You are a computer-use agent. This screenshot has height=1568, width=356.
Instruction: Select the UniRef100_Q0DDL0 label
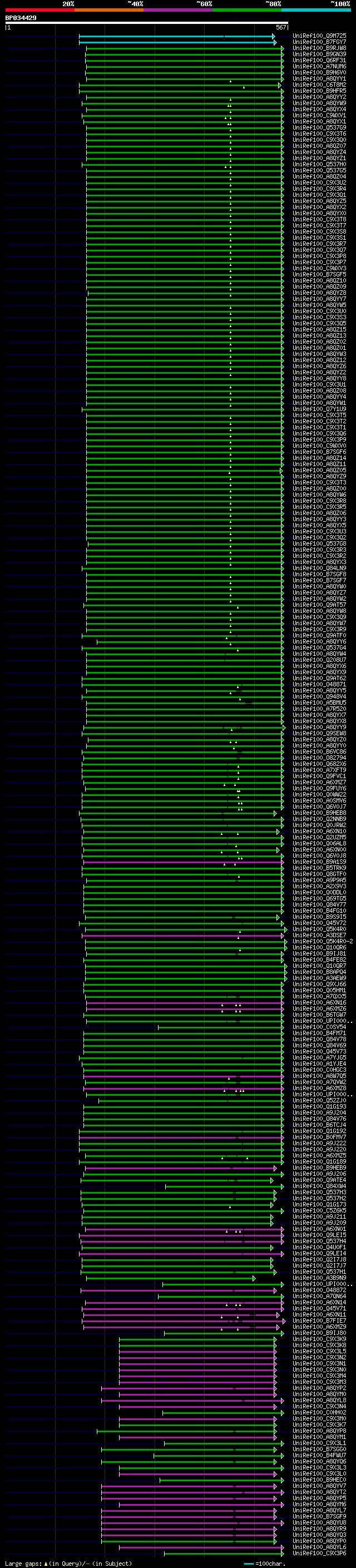319,892
